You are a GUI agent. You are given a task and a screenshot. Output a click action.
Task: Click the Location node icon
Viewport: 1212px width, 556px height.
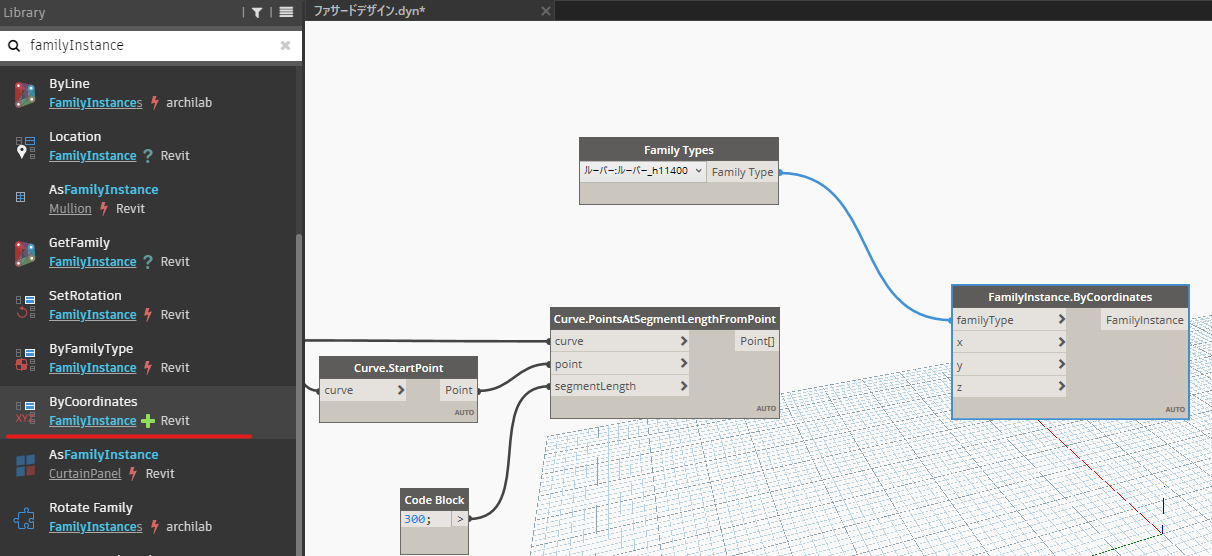point(25,148)
